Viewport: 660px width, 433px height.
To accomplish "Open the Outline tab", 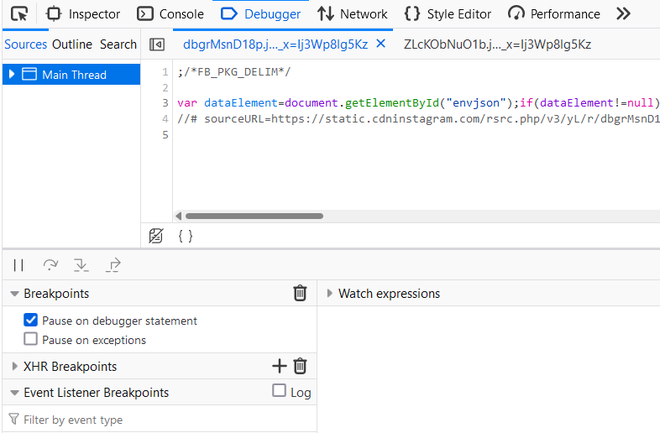I will coord(72,44).
